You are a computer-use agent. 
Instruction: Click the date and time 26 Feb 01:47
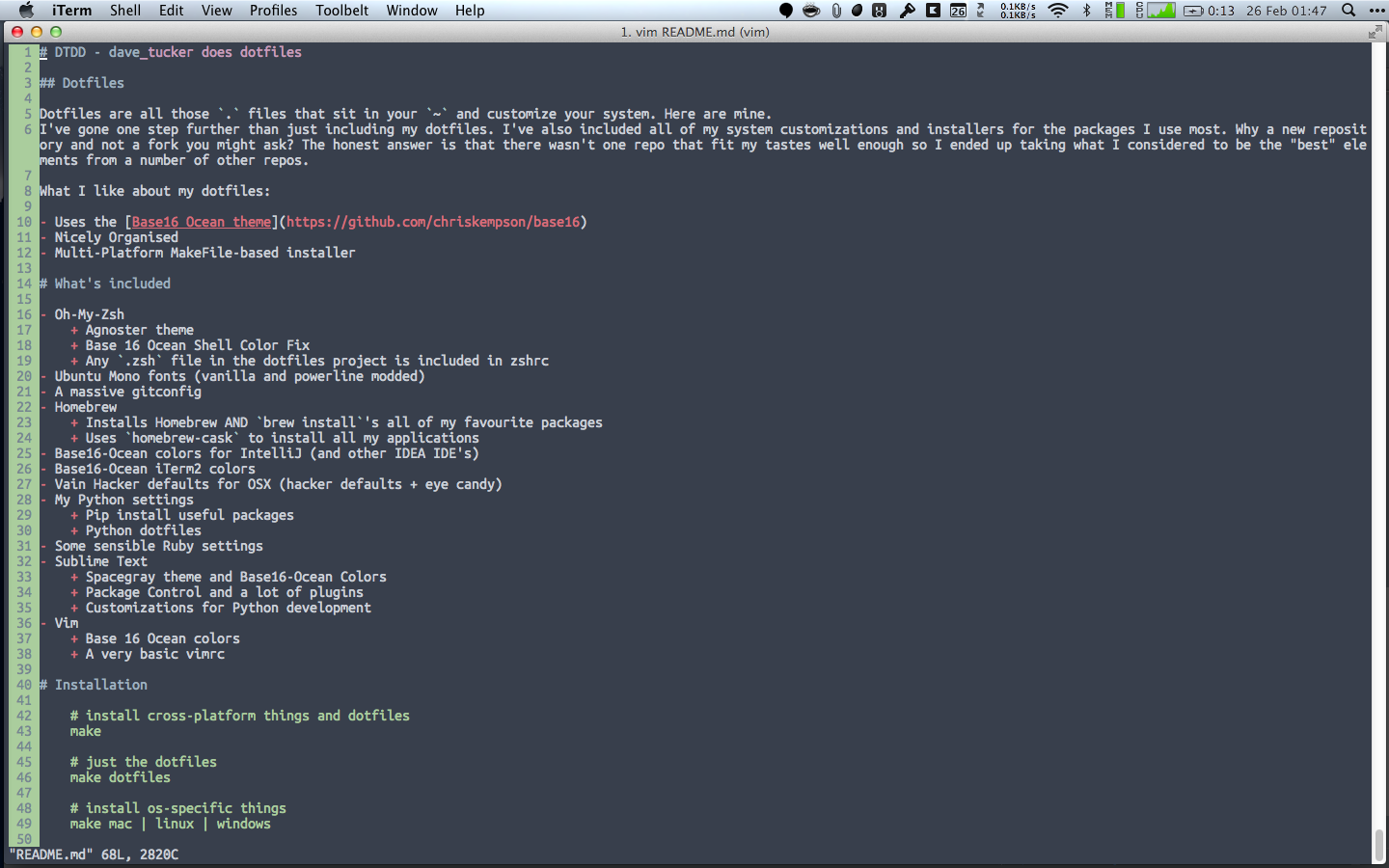point(1286,11)
